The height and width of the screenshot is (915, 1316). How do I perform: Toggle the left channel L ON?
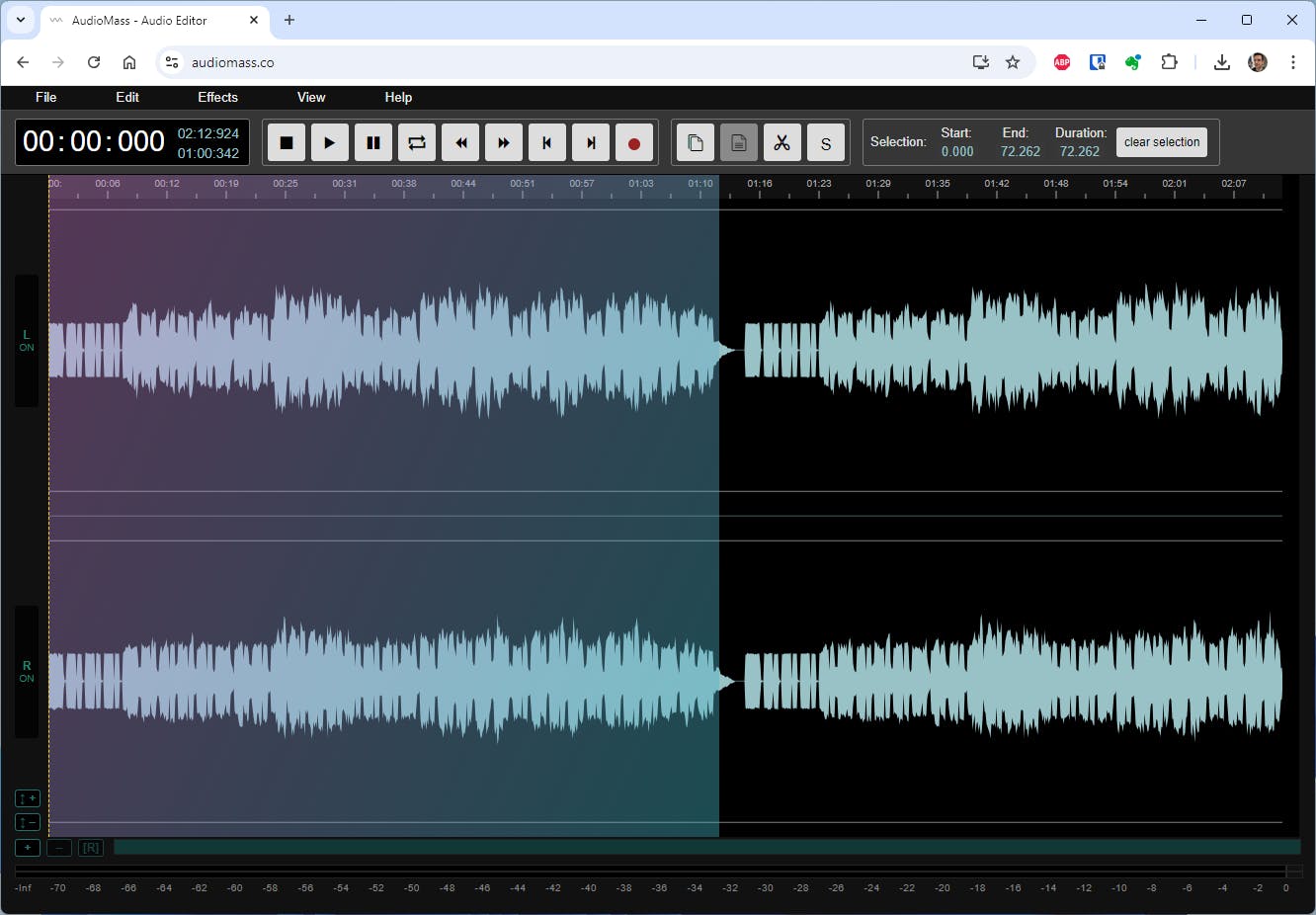pyautogui.click(x=27, y=341)
